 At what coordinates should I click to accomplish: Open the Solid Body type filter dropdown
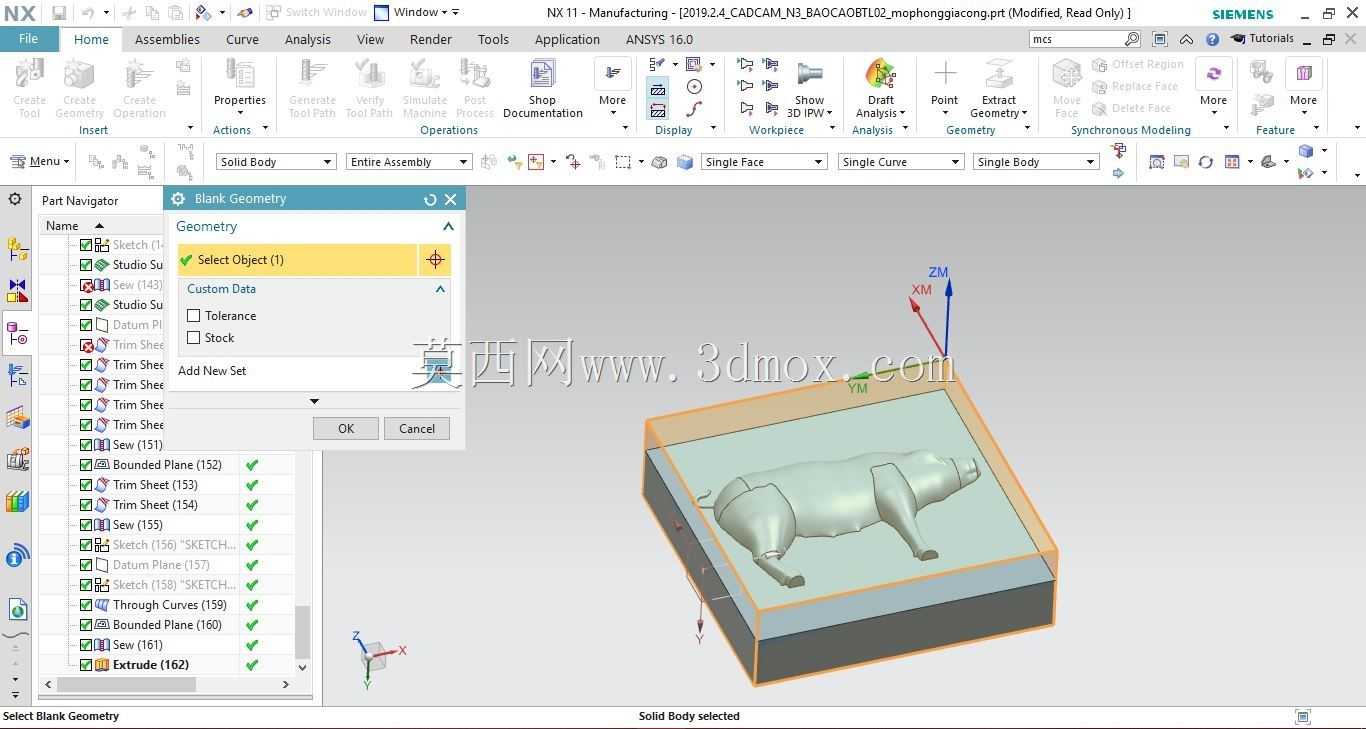point(276,162)
